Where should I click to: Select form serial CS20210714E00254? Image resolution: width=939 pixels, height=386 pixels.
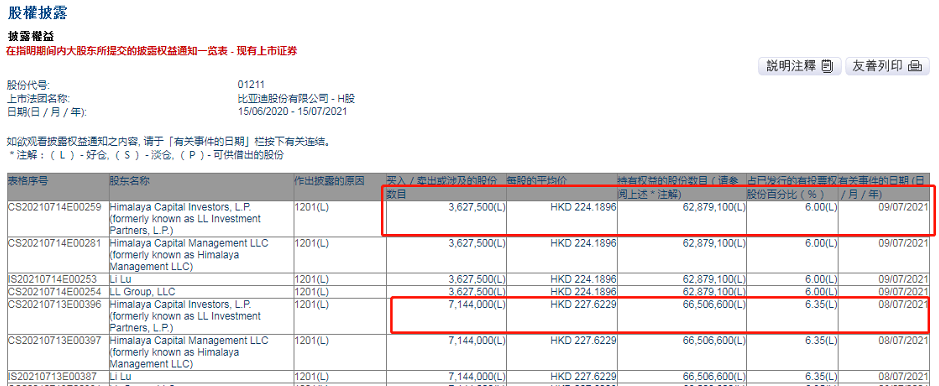pyautogui.click(x=54, y=291)
